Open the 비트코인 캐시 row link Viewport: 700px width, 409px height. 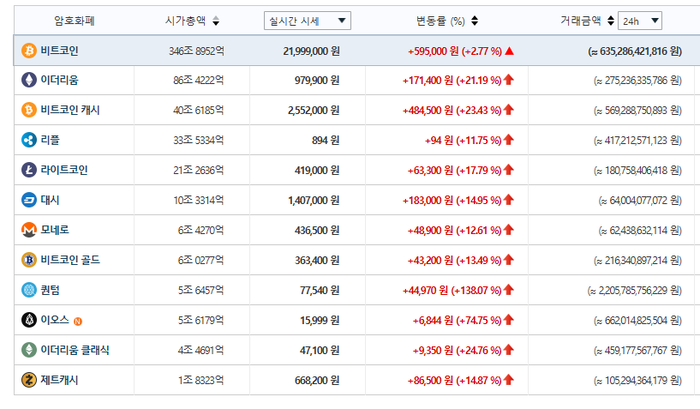pyautogui.click(x=70, y=110)
